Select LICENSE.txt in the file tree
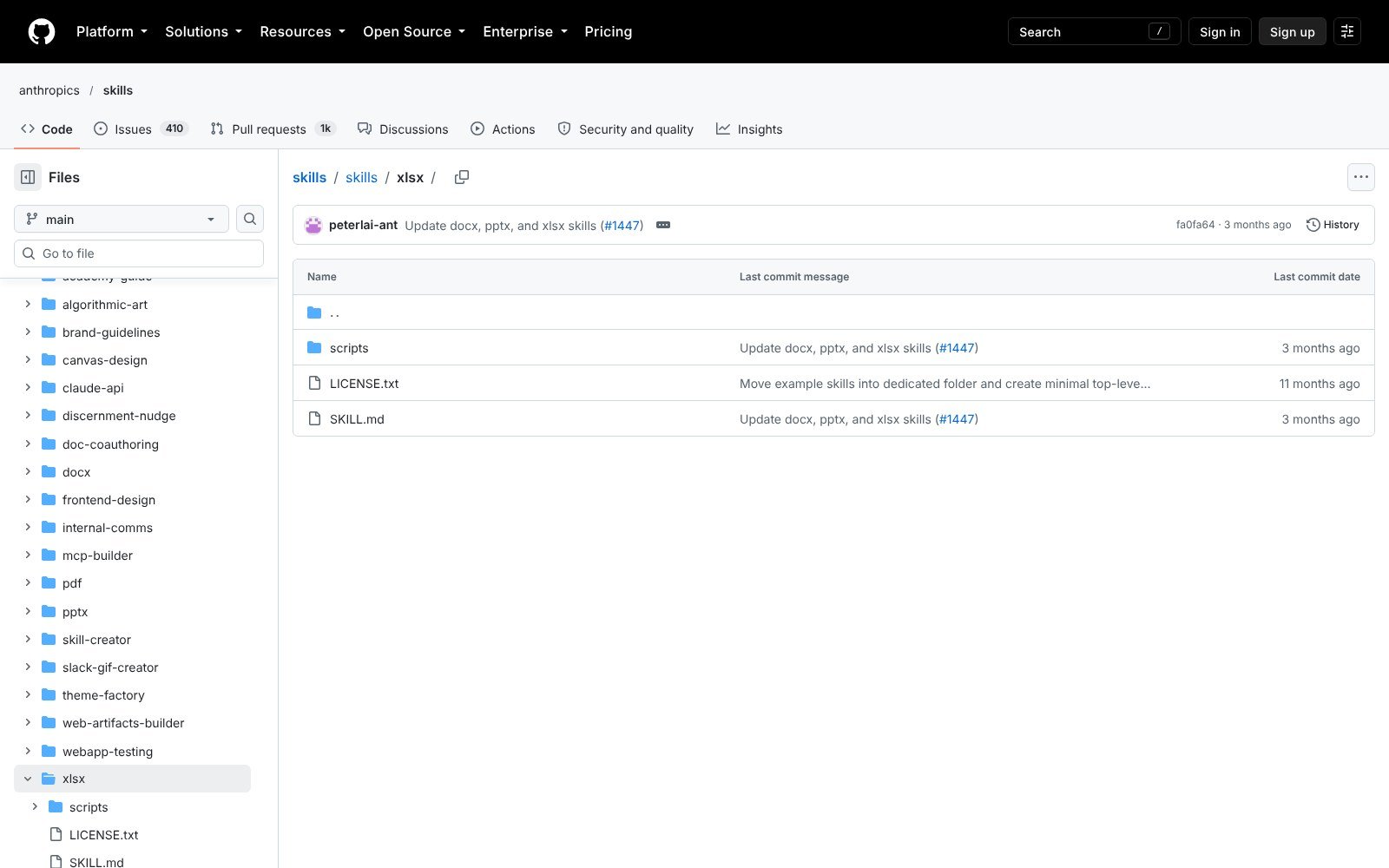 point(104,835)
